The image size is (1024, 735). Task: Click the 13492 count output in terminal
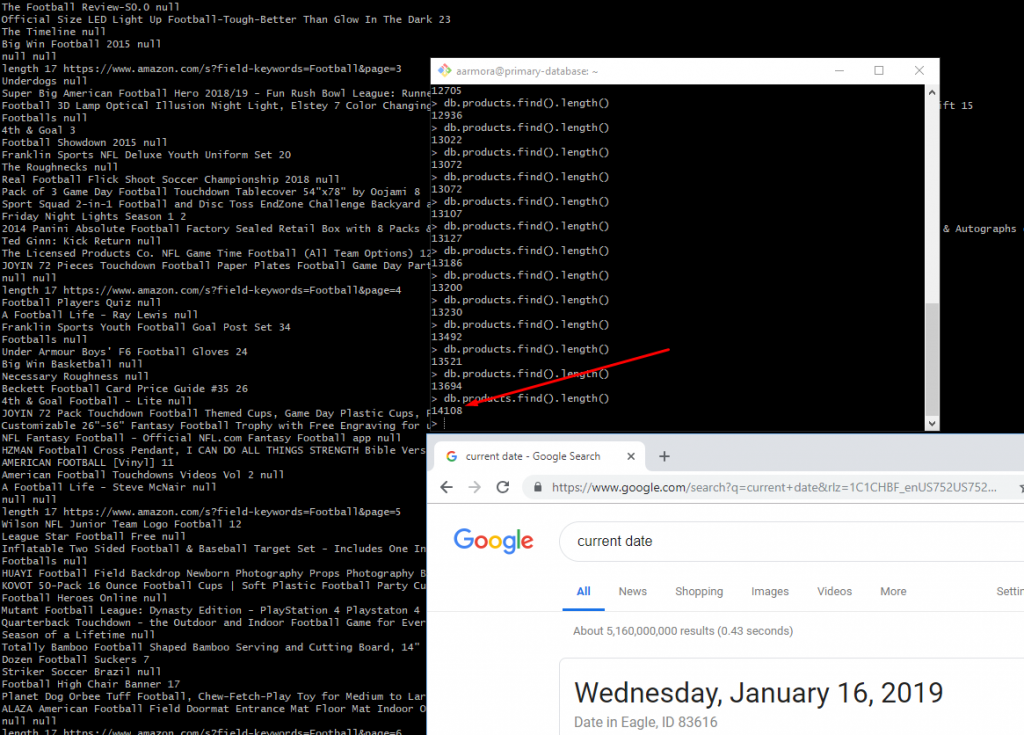447,337
